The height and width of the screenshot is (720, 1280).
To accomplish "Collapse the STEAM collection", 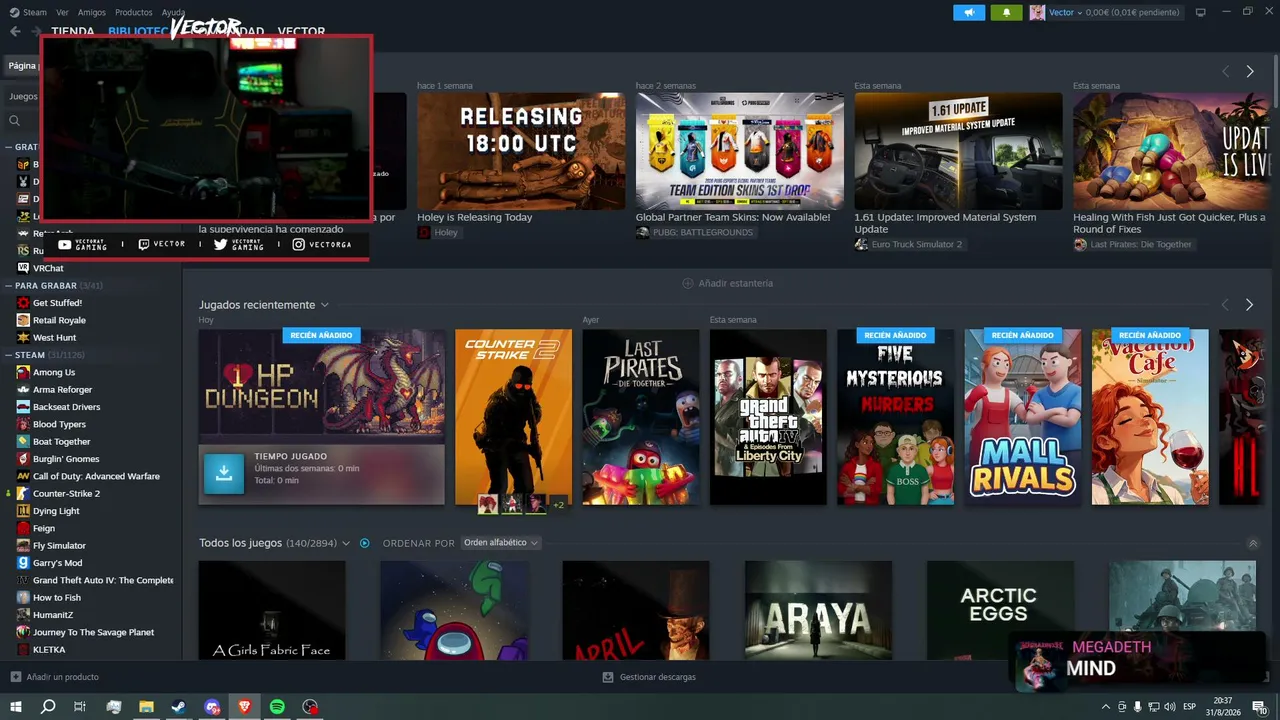I will pyautogui.click(x=9, y=355).
